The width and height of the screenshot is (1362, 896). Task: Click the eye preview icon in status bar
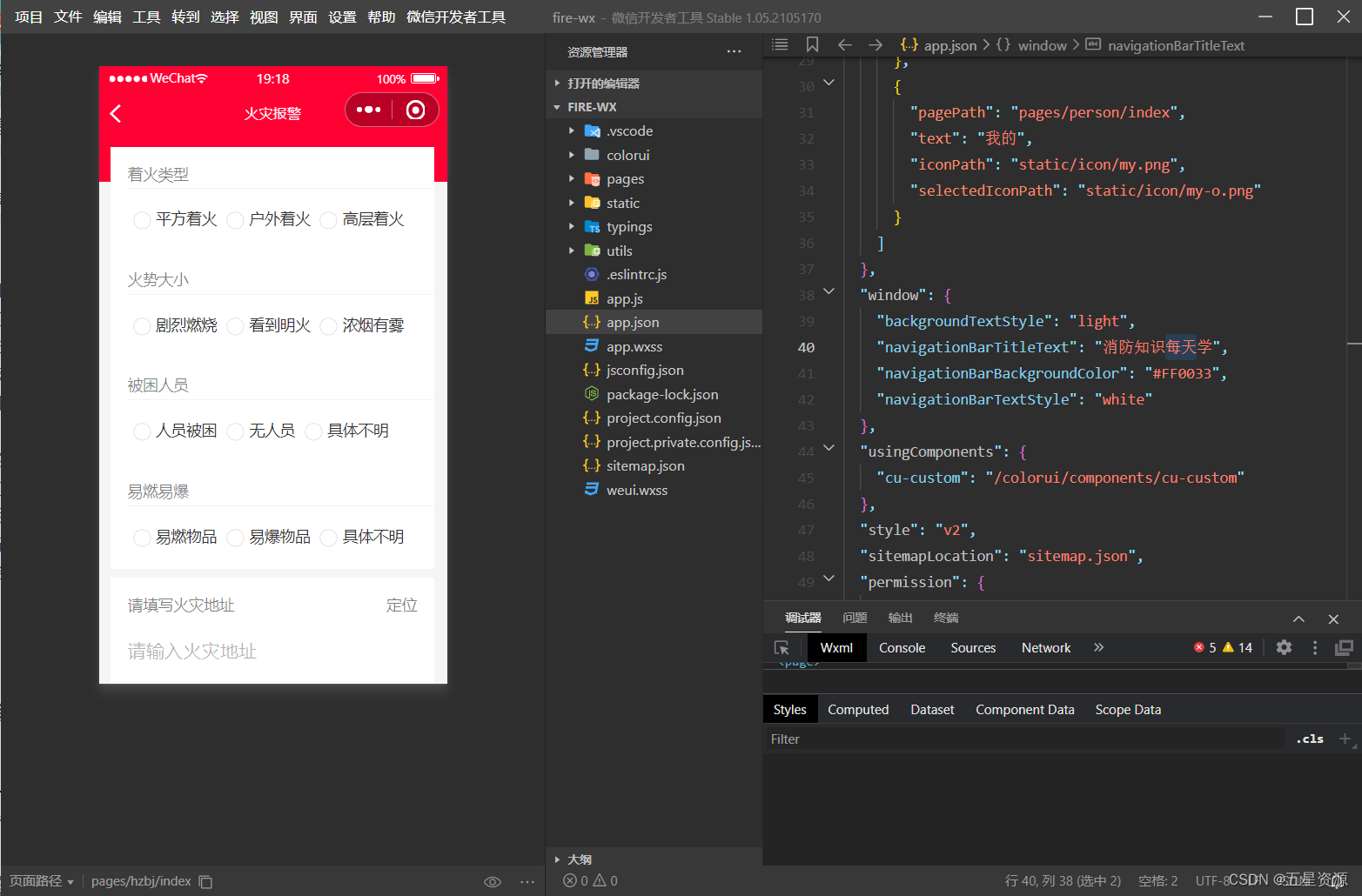pyautogui.click(x=493, y=881)
